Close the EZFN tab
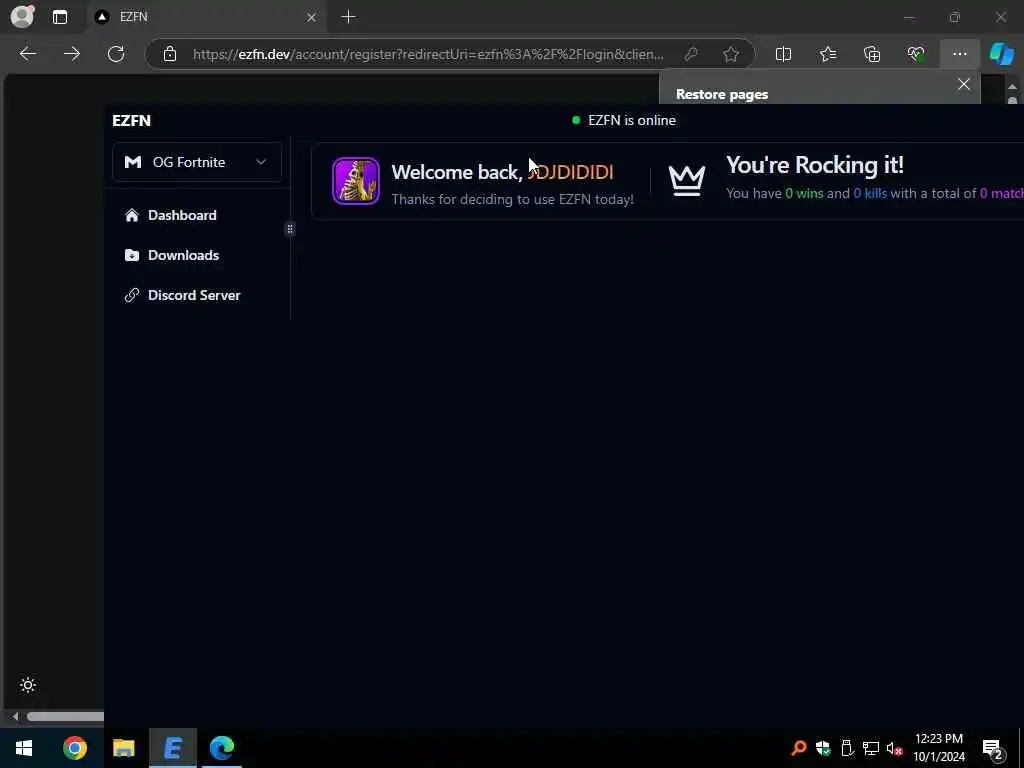Screen dimensions: 1024x768 coord(312,17)
